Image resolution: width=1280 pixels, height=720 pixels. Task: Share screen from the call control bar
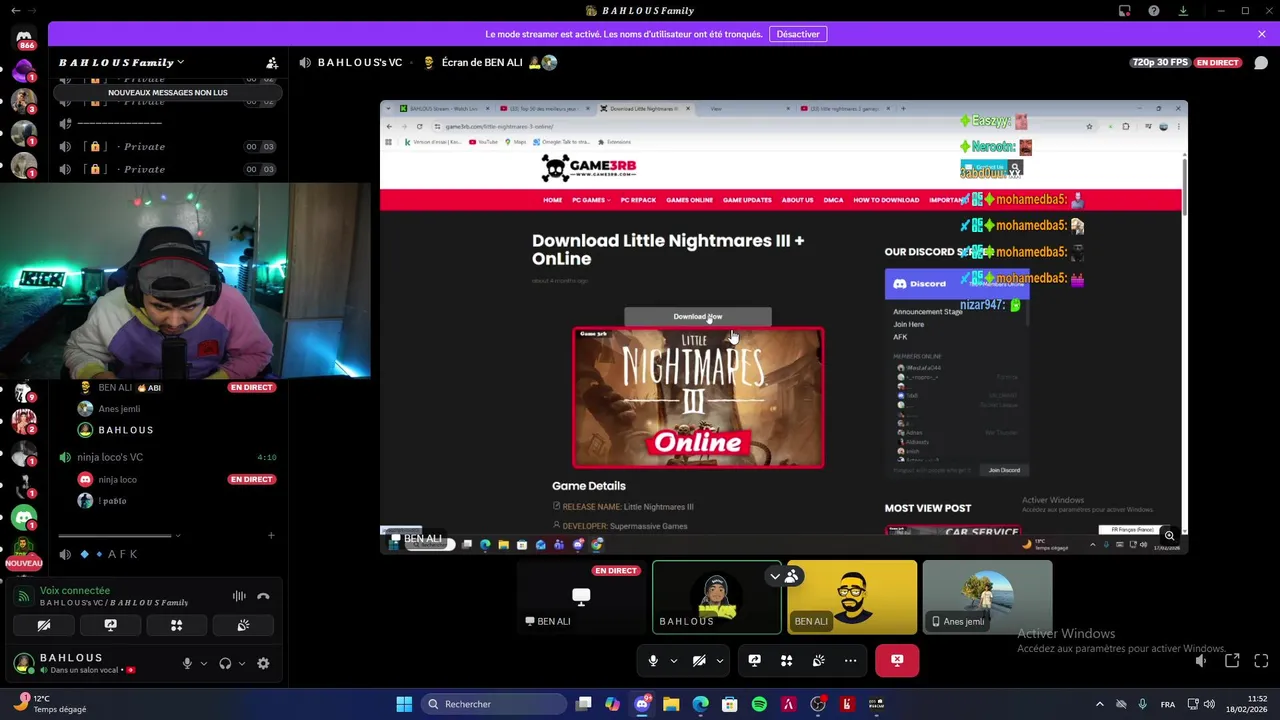[754, 660]
